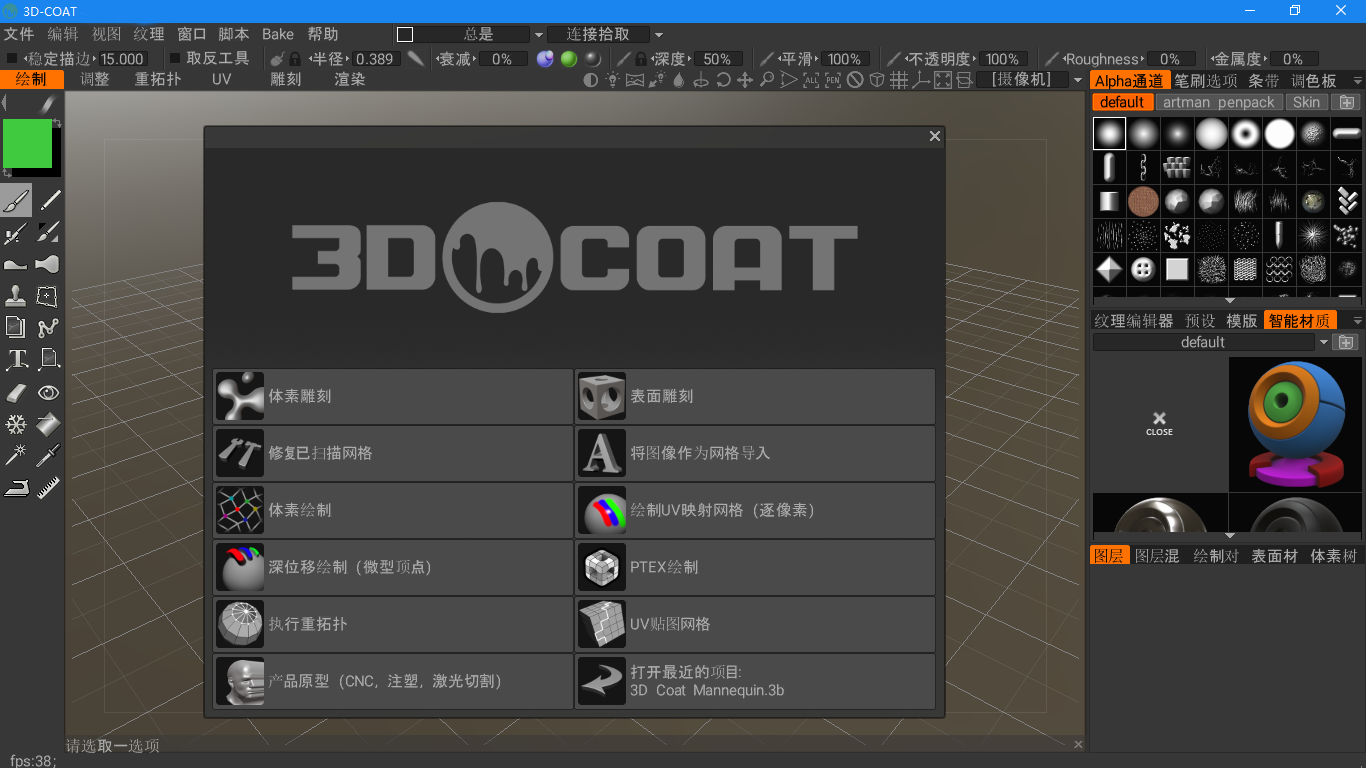Image resolution: width=1366 pixels, height=768 pixels.
Task: Open the Bake menu
Action: click(x=278, y=34)
